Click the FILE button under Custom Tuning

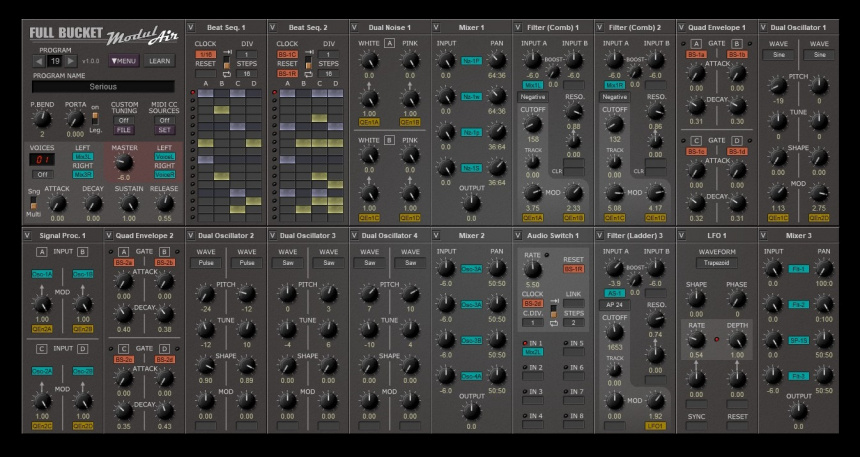[125, 130]
